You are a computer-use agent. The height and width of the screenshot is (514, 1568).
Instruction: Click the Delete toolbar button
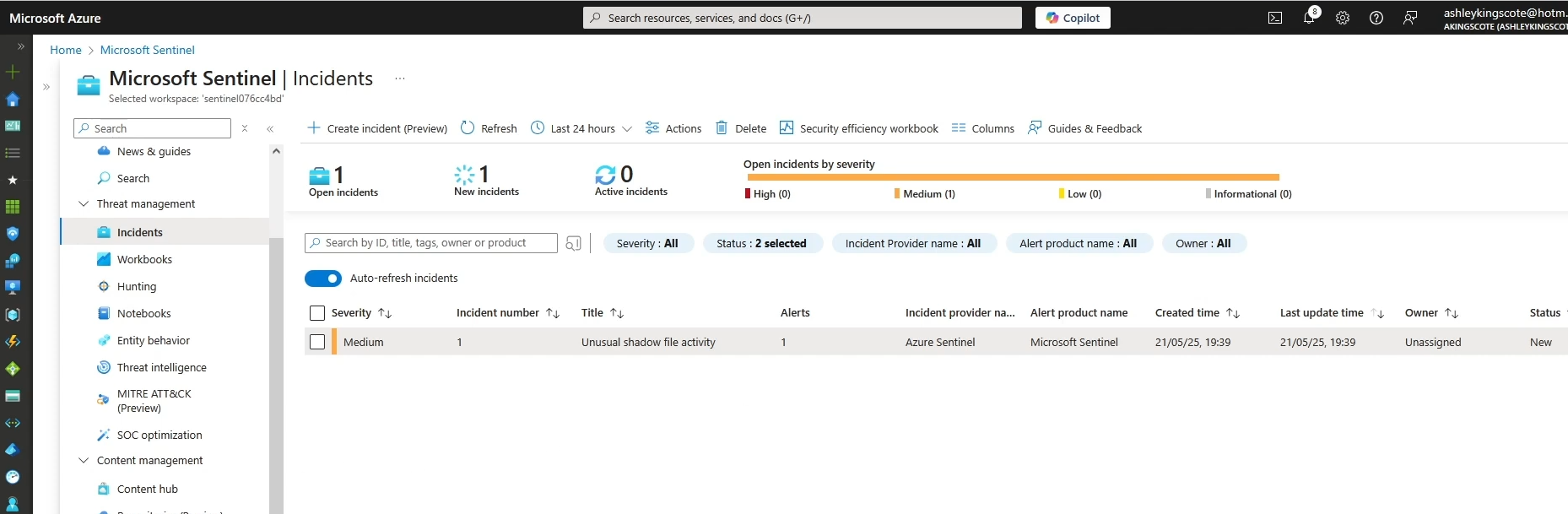(741, 128)
